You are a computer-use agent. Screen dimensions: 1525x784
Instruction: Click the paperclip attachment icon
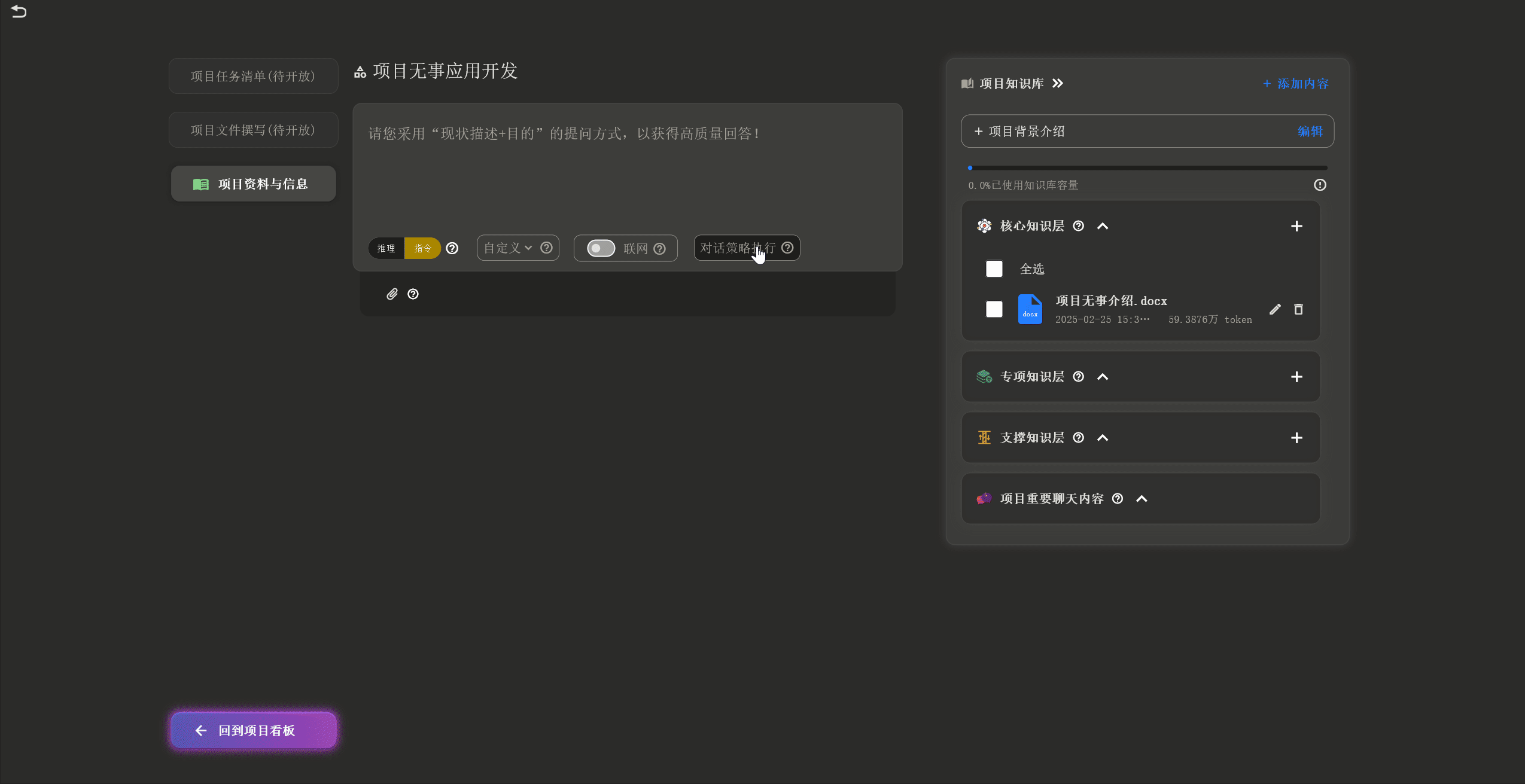[392, 294]
